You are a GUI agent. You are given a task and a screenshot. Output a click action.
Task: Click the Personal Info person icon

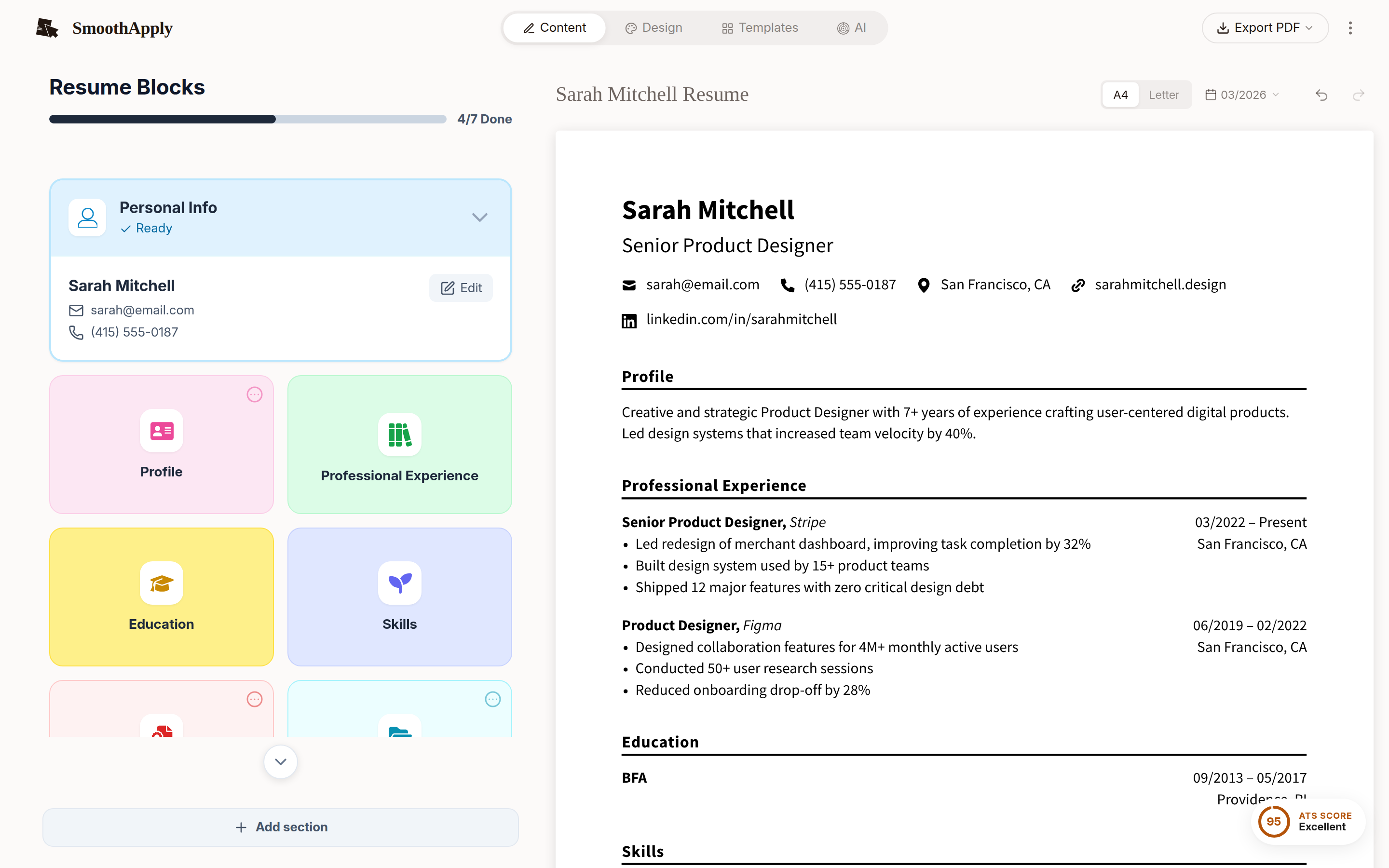[x=87, y=217]
